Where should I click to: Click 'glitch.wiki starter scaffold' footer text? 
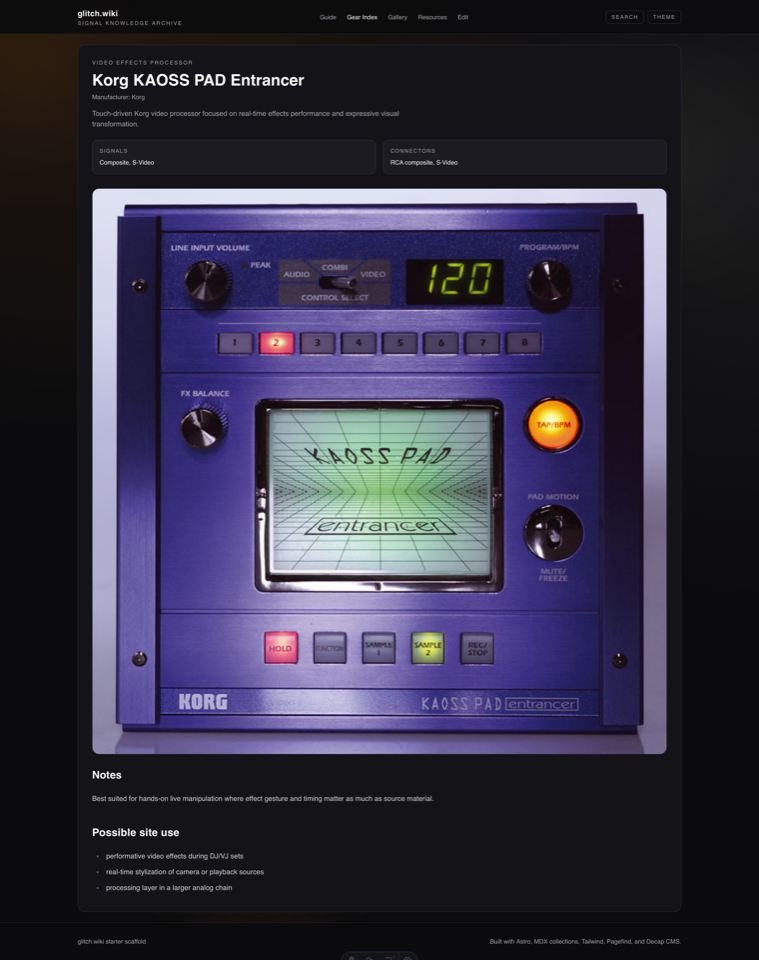[111, 942]
